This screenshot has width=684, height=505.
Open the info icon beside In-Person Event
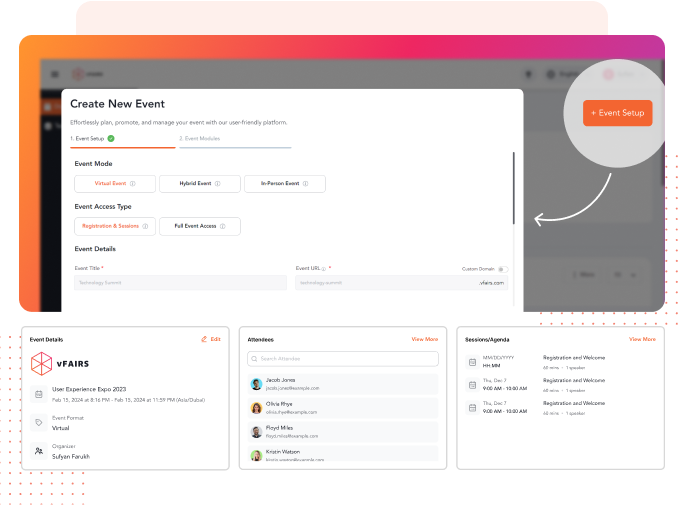305,184
